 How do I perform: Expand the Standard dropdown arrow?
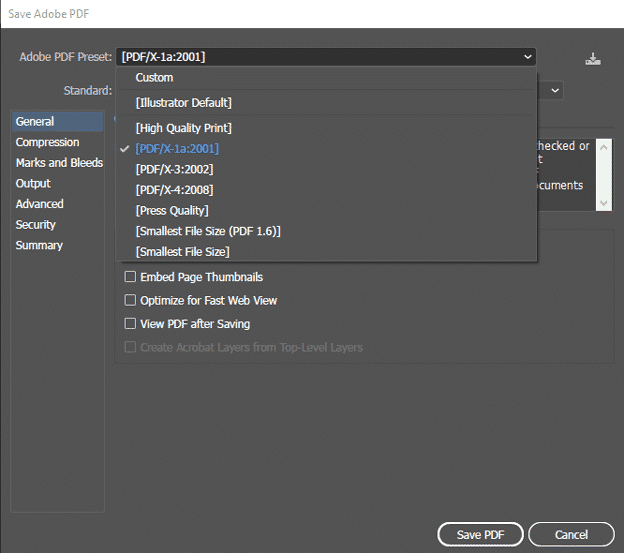pos(555,91)
